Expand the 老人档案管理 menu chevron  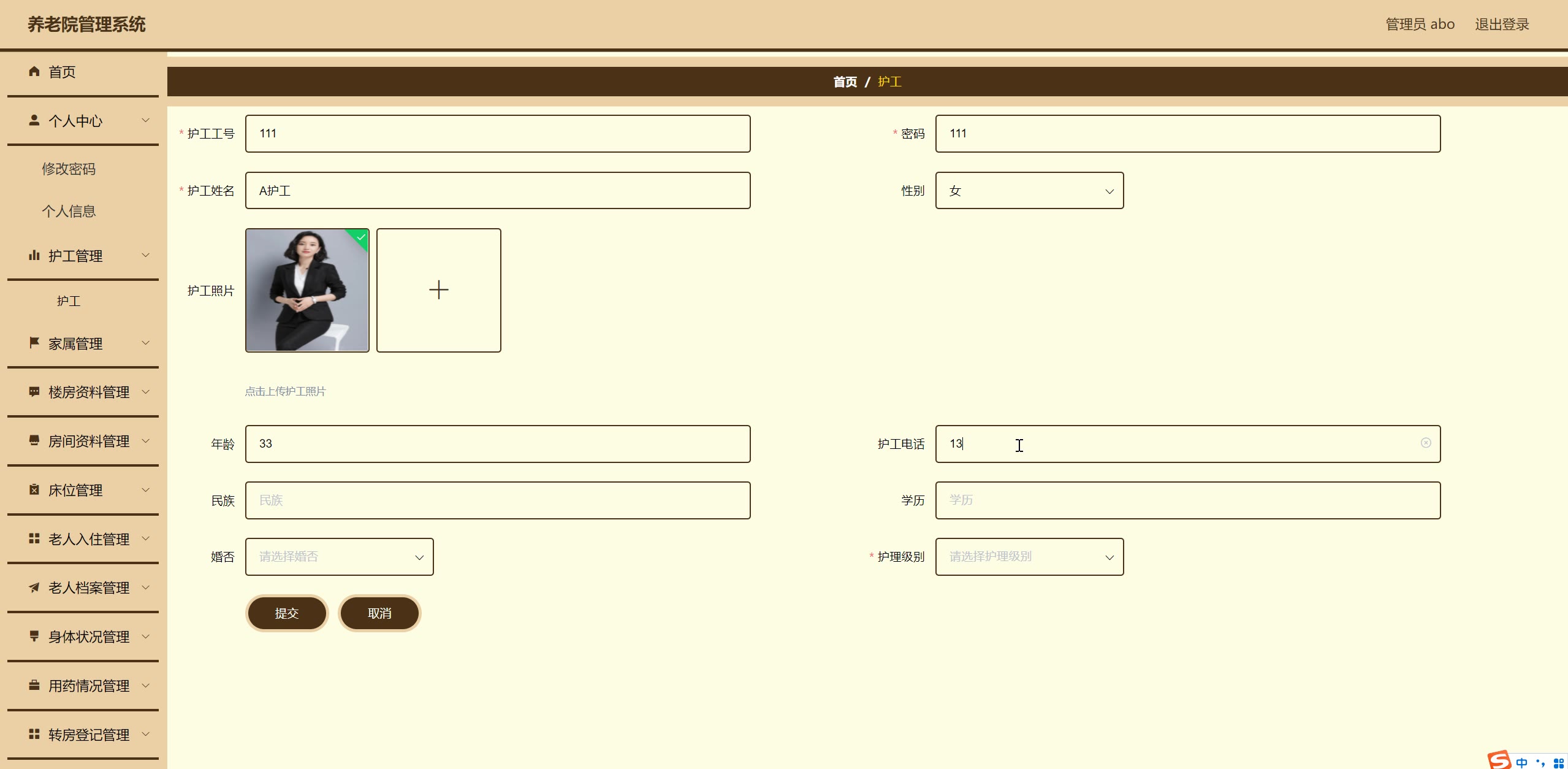click(x=146, y=587)
